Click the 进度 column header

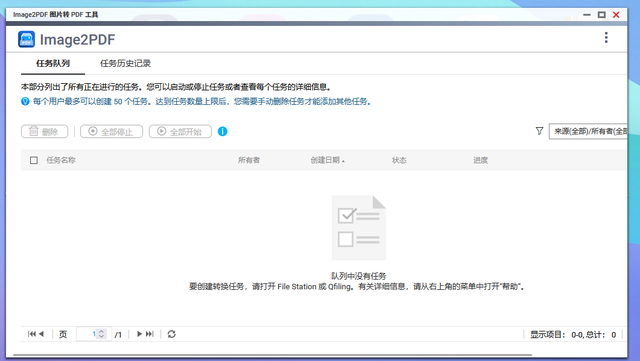pyautogui.click(x=480, y=160)
